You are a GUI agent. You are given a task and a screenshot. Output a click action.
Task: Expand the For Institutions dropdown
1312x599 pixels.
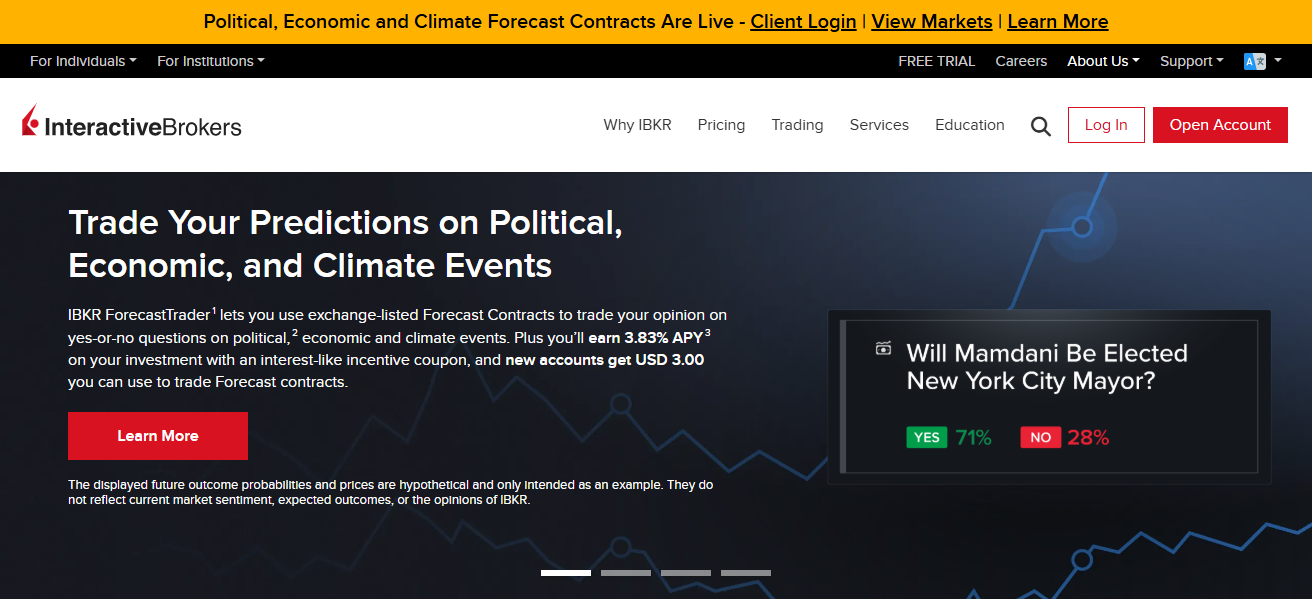tap(211, 61)
